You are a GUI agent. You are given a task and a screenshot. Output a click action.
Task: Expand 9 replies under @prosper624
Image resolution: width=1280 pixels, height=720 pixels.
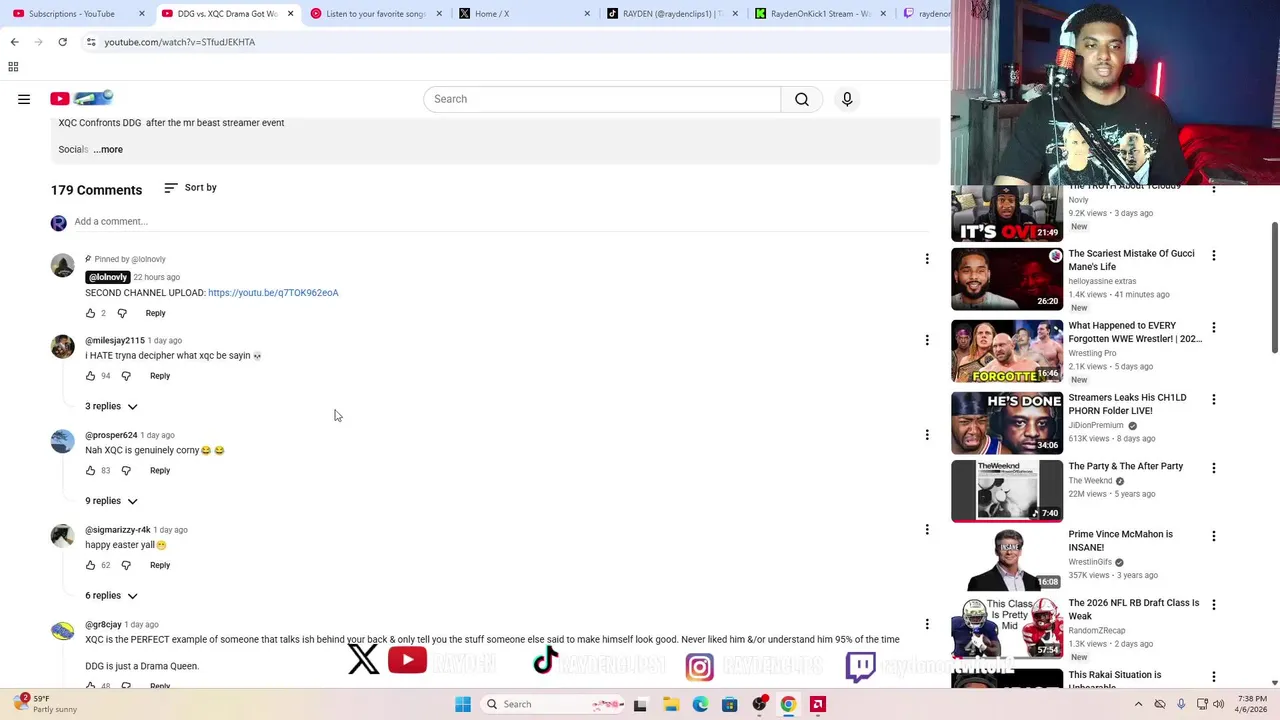point(111,501)
